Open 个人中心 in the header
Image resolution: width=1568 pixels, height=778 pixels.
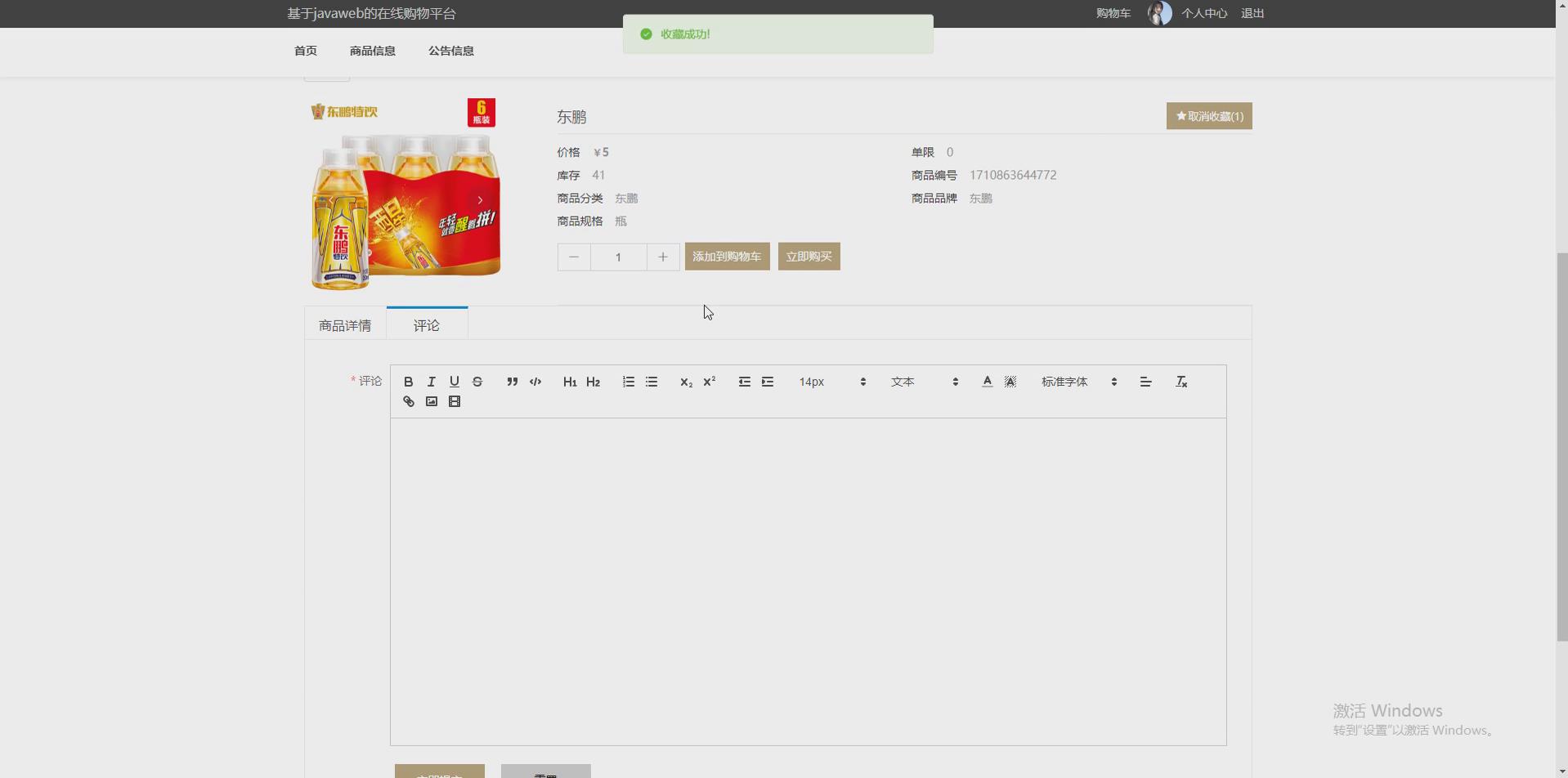coord(1204,13)
